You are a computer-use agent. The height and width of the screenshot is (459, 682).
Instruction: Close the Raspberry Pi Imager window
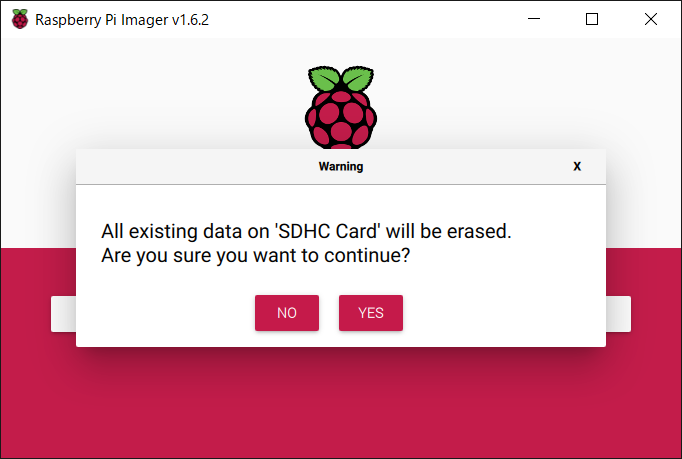tap(651, 19)
